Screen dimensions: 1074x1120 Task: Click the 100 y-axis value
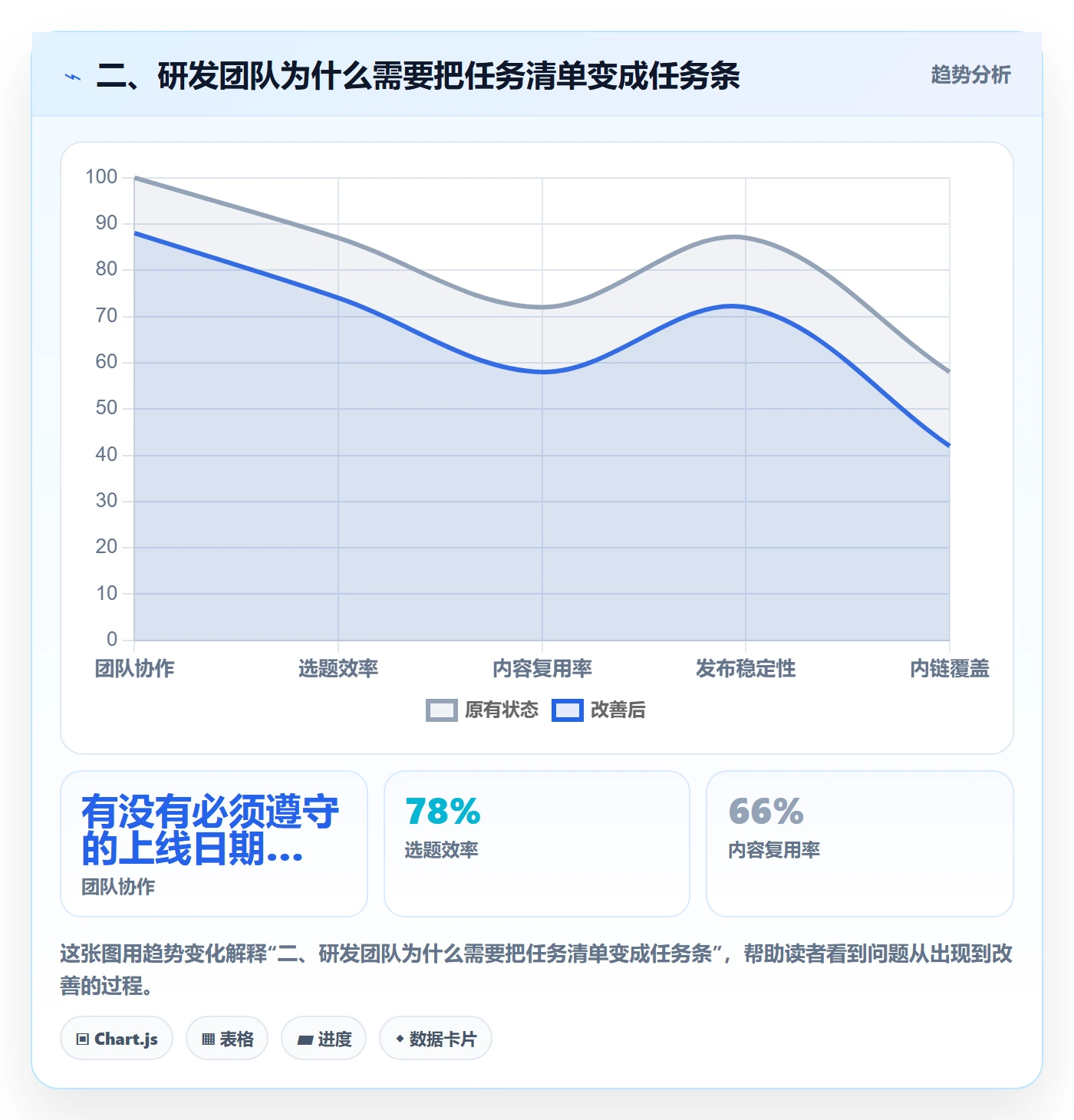tap(101, 177)
